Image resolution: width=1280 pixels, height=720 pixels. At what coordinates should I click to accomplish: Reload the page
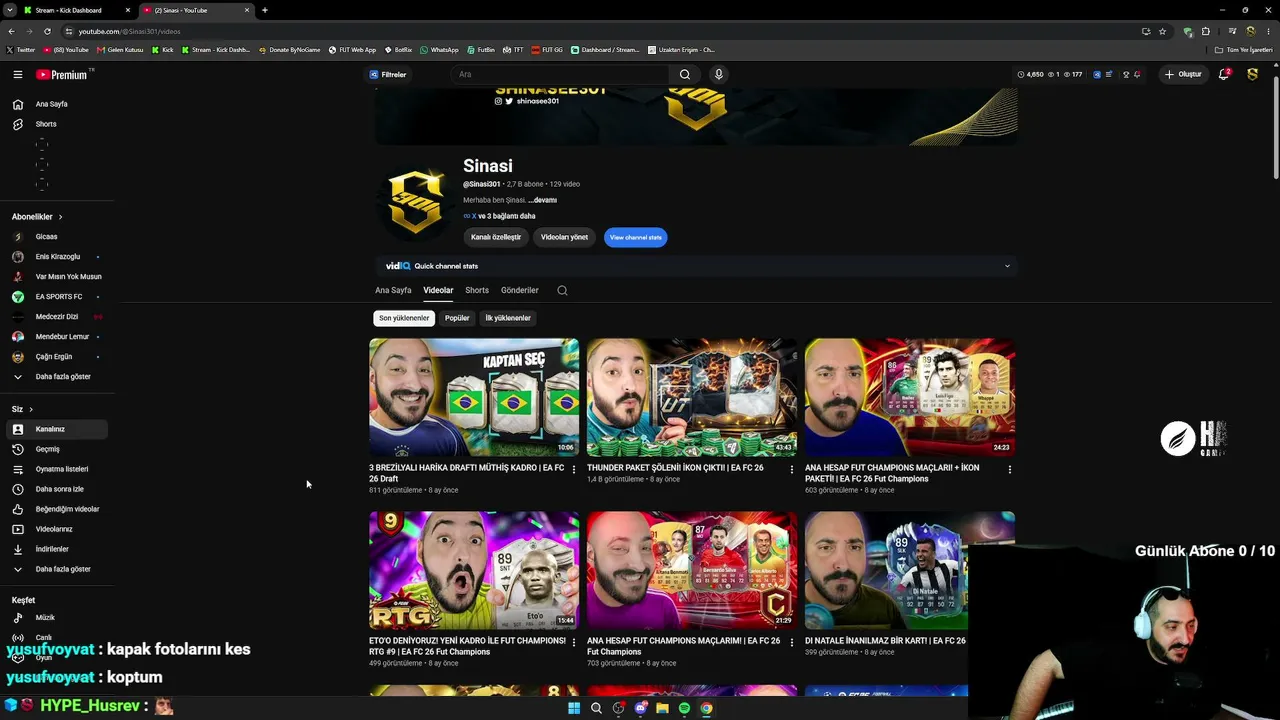point(47,31)
